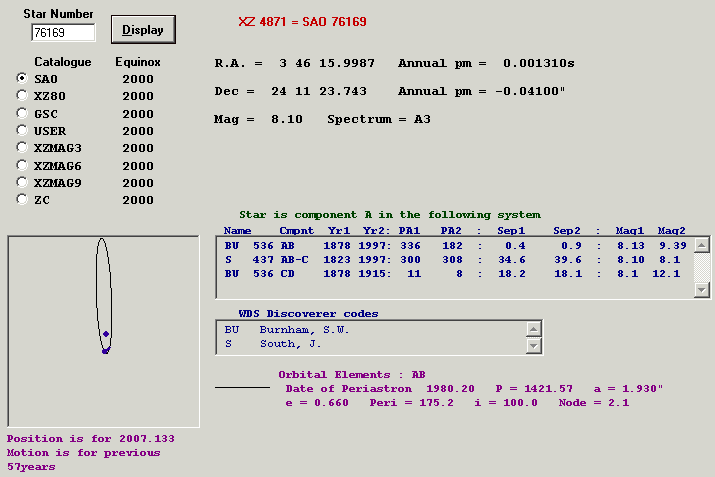Click the Catalogue column label
This screenshot has height=477, width=715.
(x=63, y=62)
